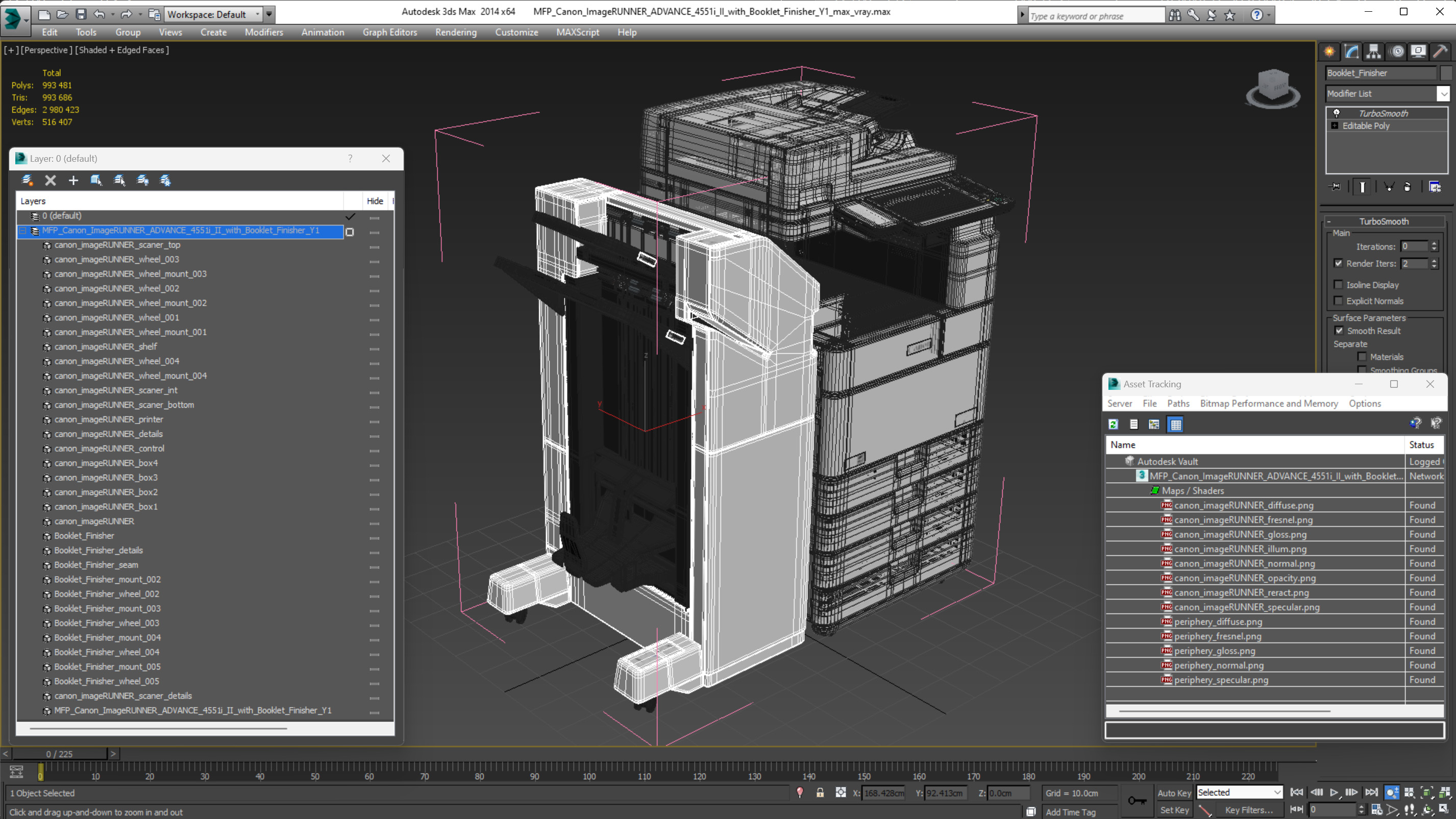Open the Display command panel tab
This screenshot has width=1456, height=819.
pyautogui.click(x=1418, y=52)
